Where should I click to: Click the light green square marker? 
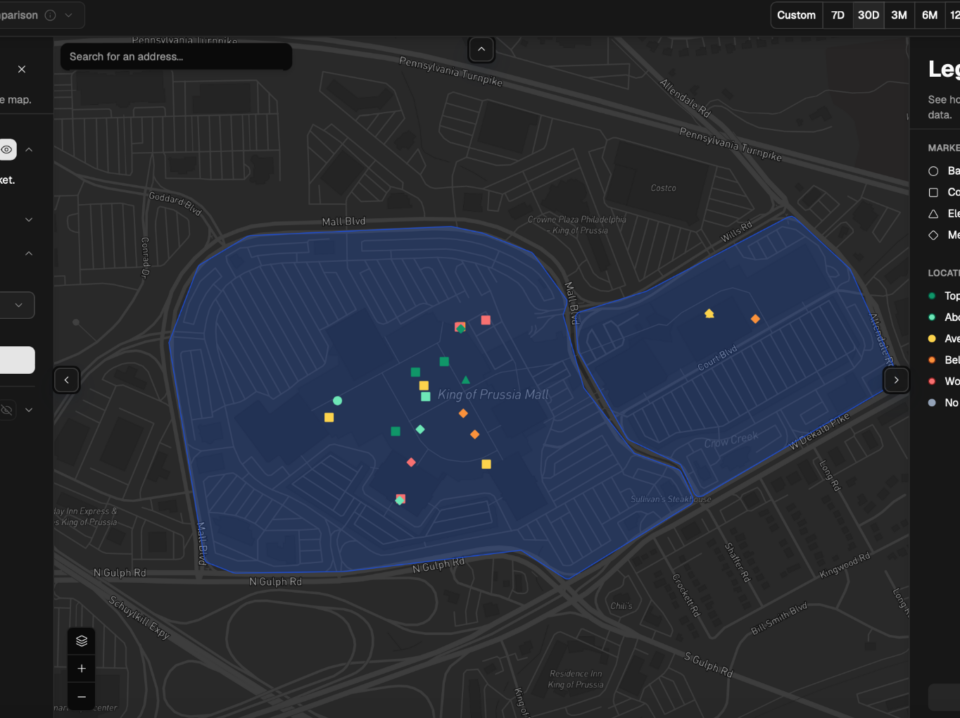[426, 397]
